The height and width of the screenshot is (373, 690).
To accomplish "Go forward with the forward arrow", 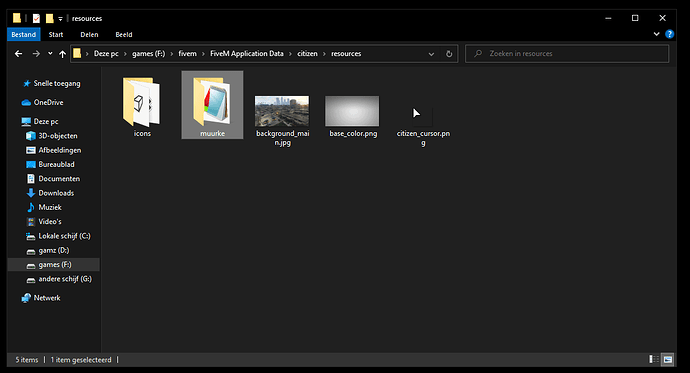I will pos(36,54).
